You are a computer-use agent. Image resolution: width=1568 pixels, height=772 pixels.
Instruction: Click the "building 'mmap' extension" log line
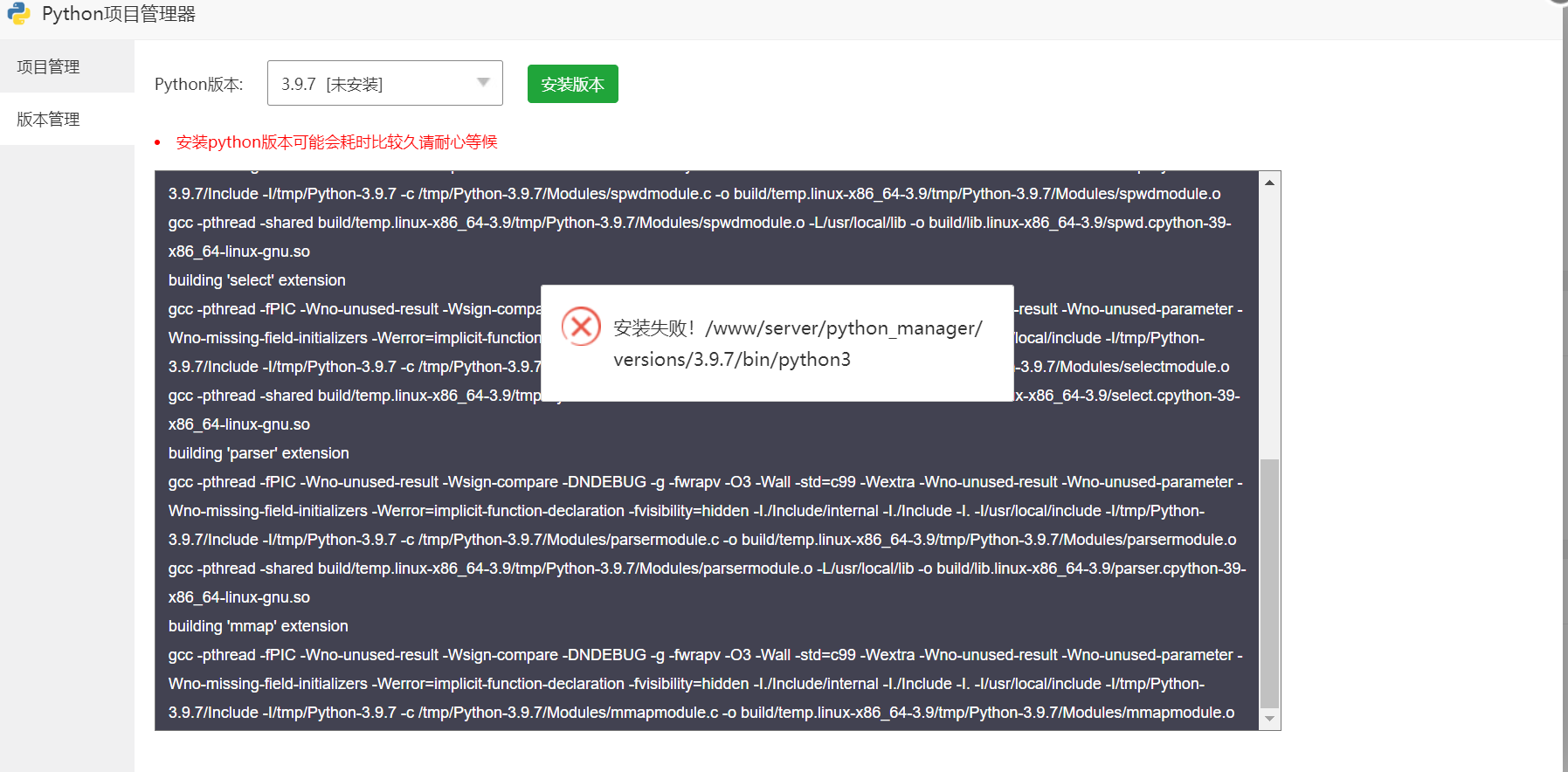[259, 626]
